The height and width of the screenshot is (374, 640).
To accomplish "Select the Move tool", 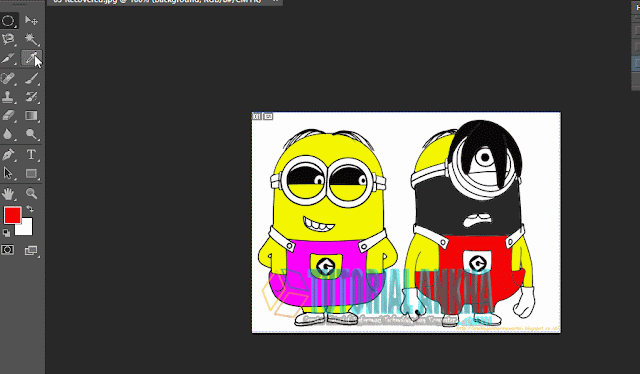I will coord(31,20).
